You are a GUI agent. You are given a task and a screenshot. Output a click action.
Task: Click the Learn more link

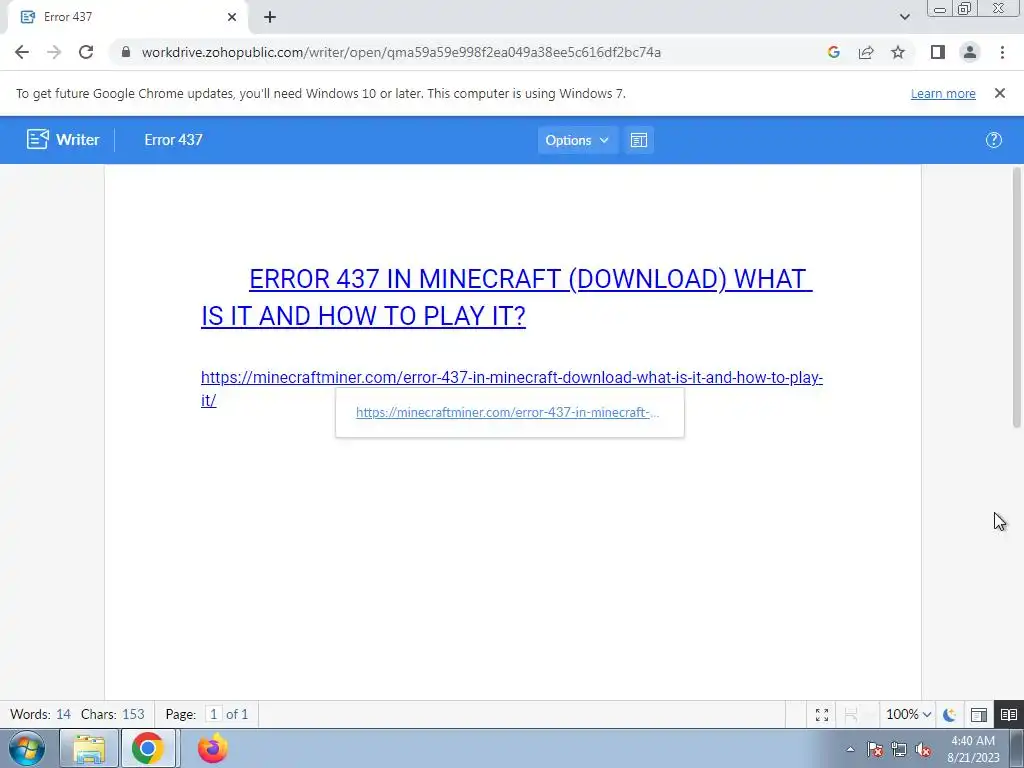(943, 93)
